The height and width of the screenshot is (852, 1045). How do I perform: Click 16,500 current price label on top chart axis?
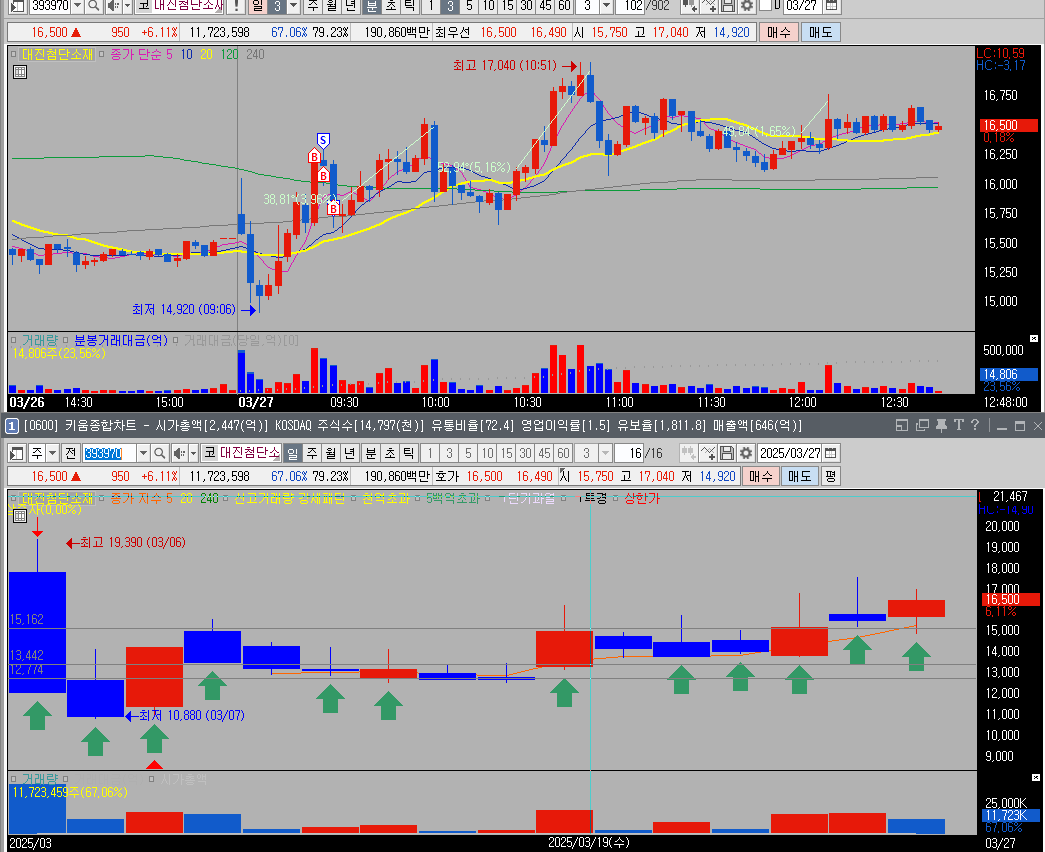1009,125
